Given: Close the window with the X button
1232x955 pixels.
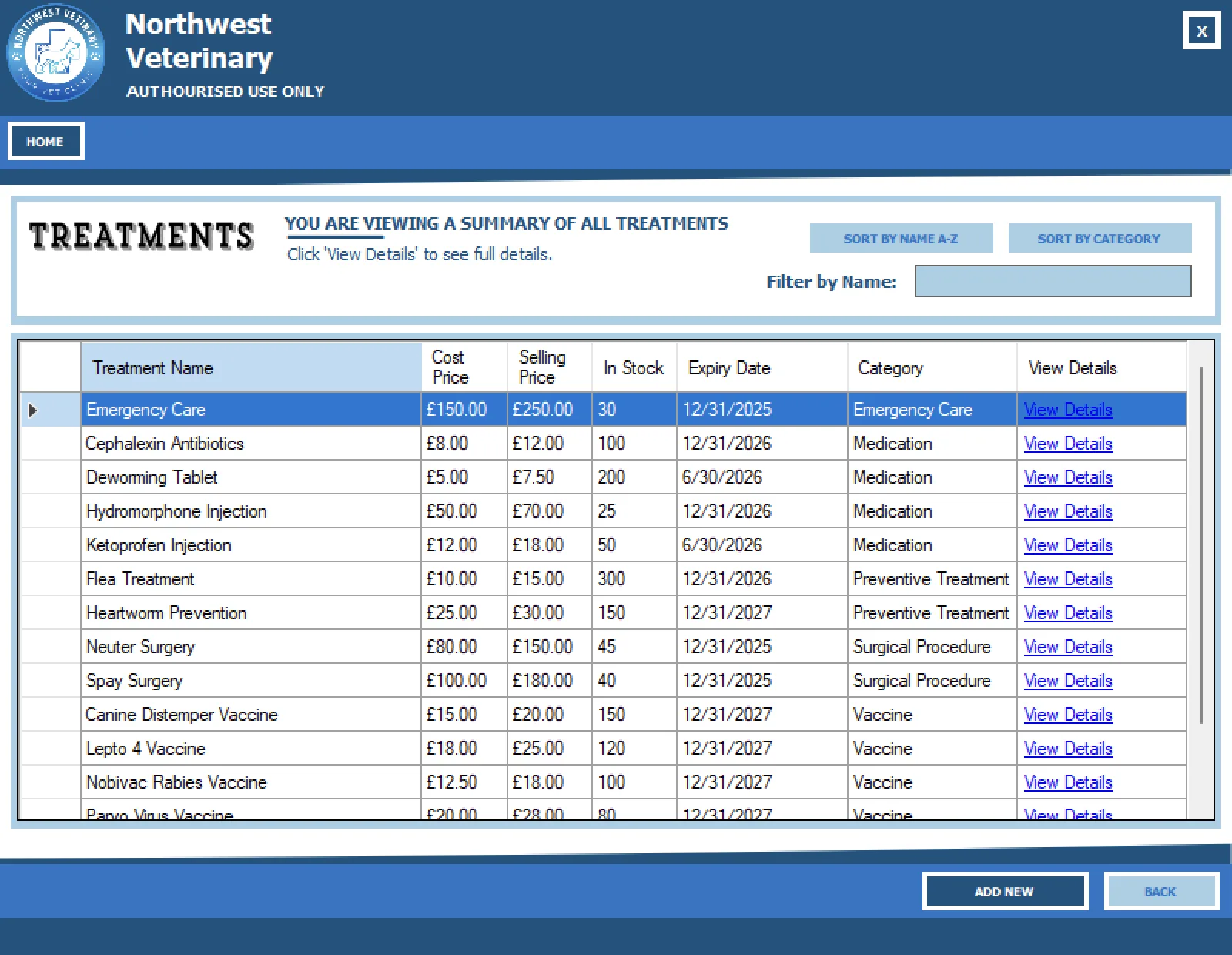Looking at the screenshot, I should click(1201, 31).
